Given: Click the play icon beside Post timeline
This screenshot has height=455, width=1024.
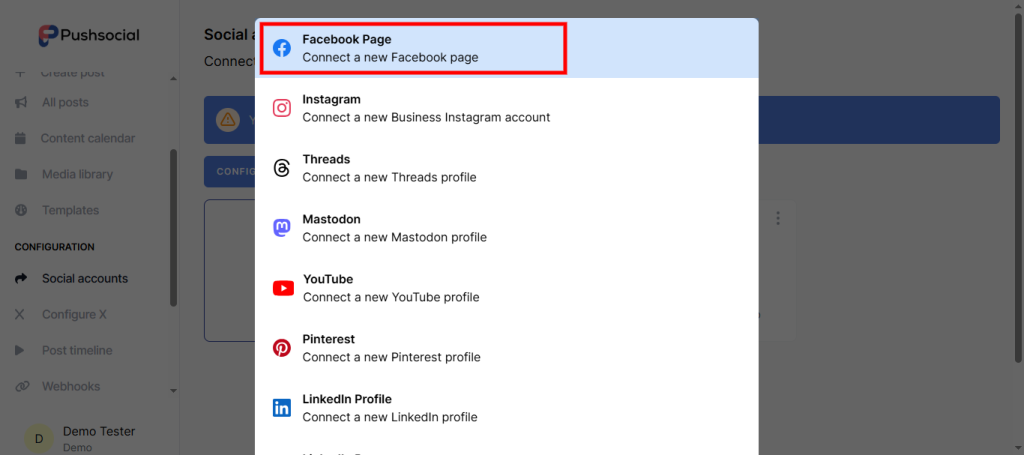Looking at the screenshot, I should (20, 351).
